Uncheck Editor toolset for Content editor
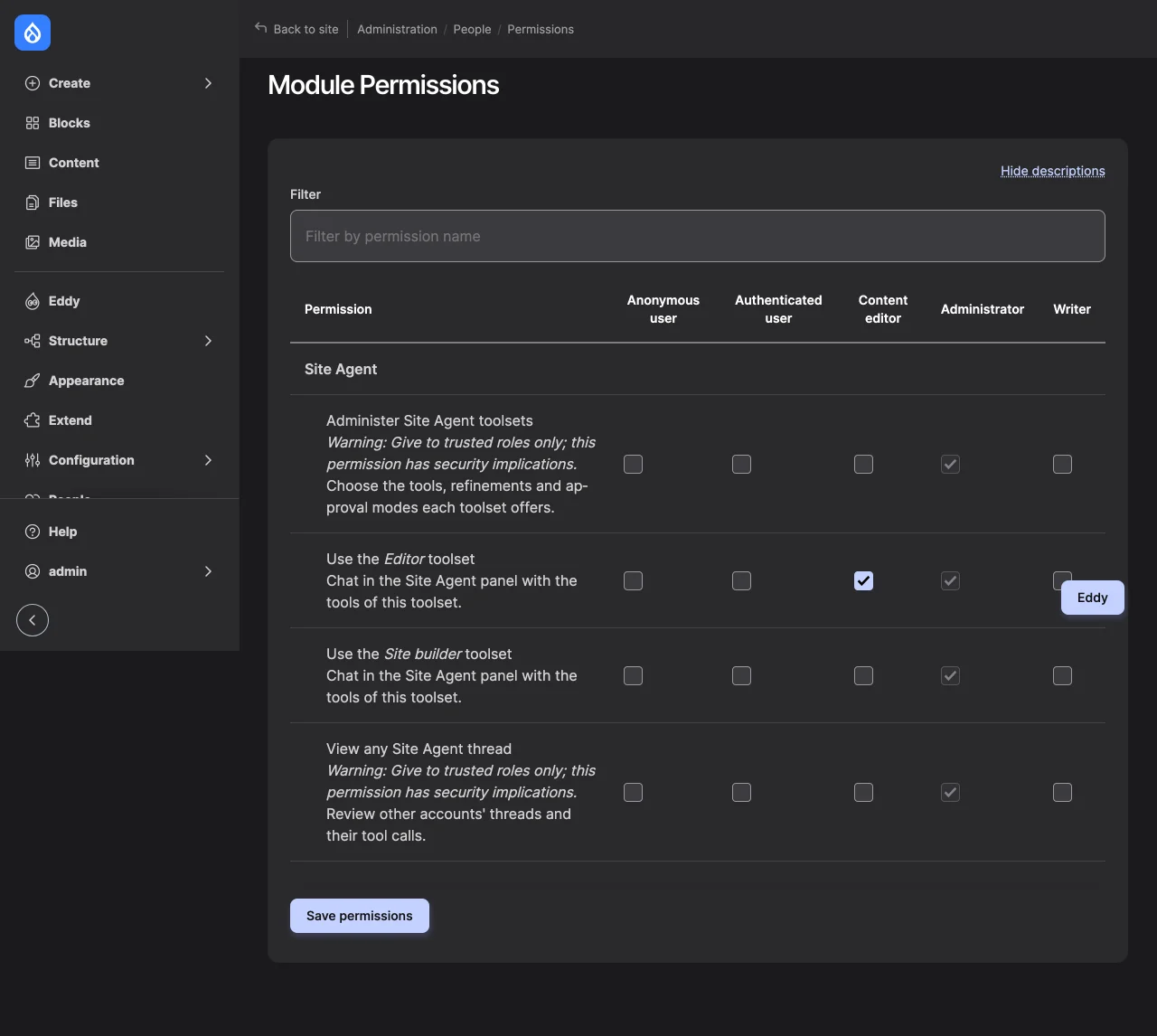 click(864, 580)
